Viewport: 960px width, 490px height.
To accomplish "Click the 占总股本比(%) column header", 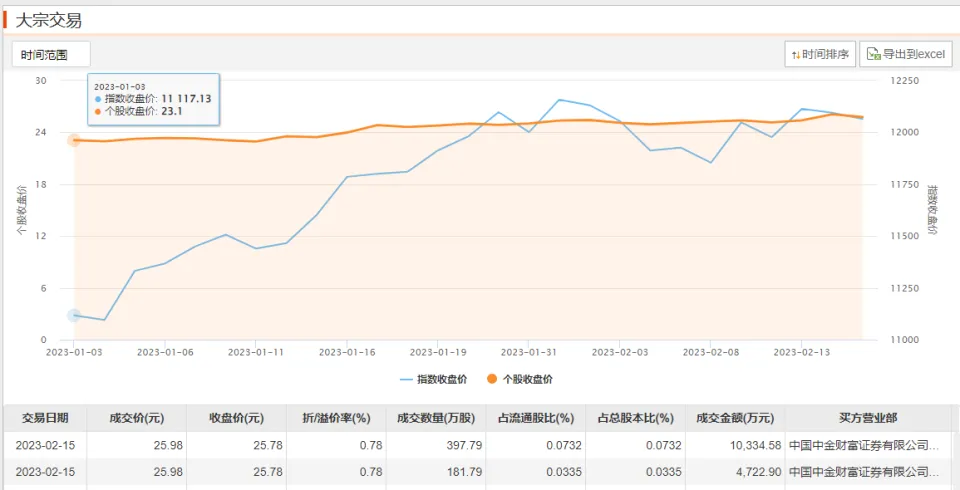I will coord(636,418).
